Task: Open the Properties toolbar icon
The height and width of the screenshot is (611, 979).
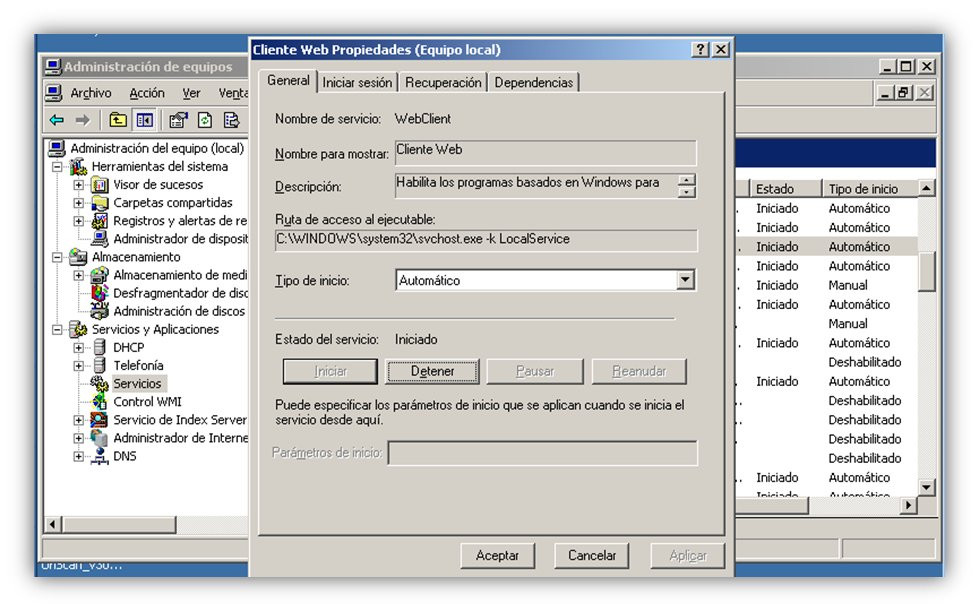Action: click(178, 120)
